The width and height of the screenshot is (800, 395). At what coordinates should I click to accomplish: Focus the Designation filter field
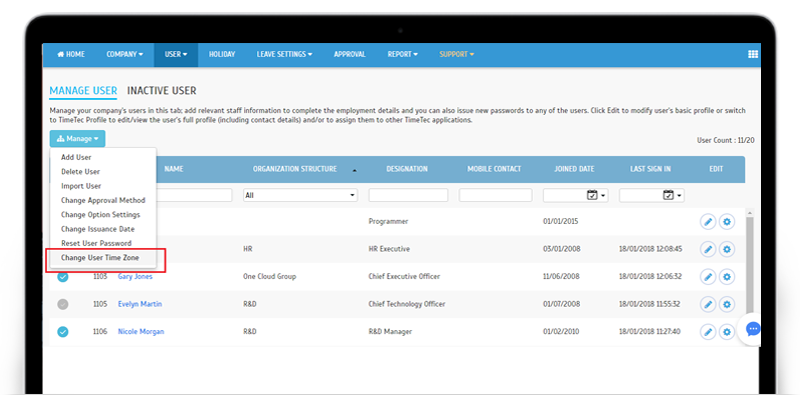coord(408,195)
